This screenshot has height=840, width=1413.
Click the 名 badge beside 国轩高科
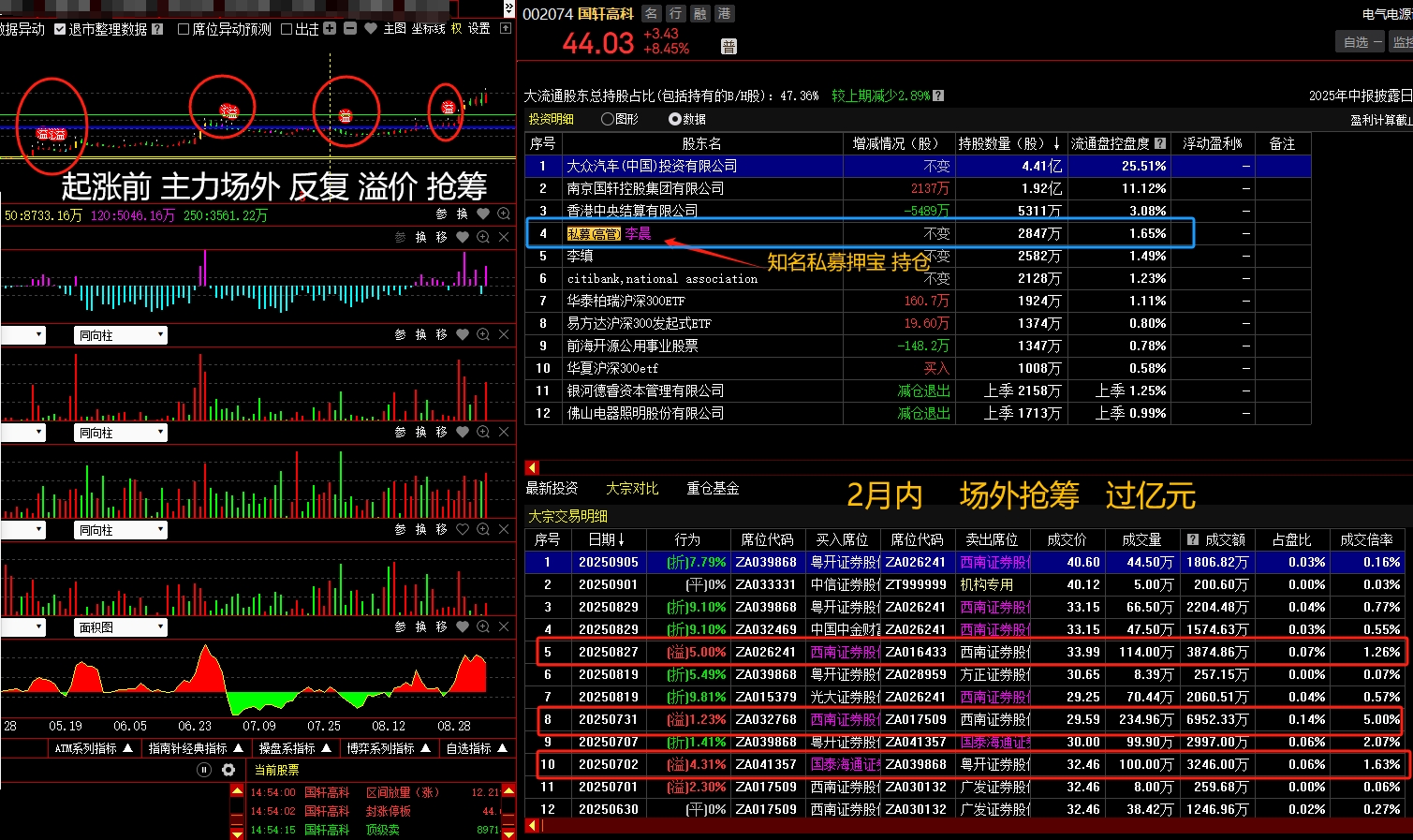[652, 13]
